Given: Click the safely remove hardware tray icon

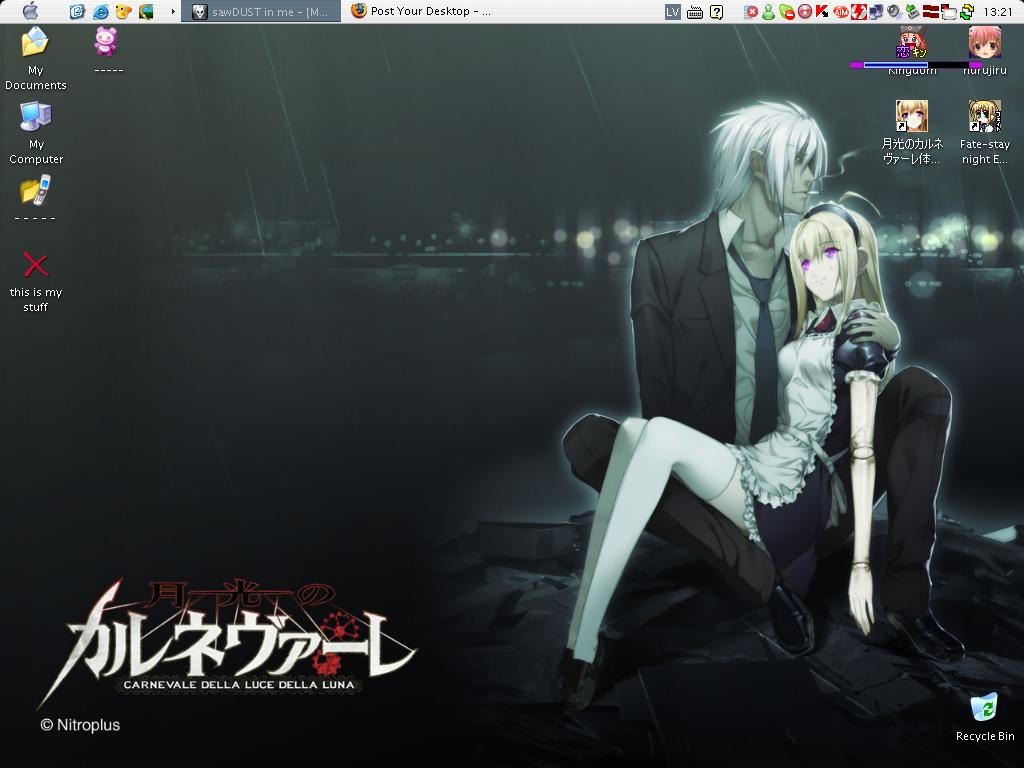Looking at the screenshot, I should click(x=912, y=12).
